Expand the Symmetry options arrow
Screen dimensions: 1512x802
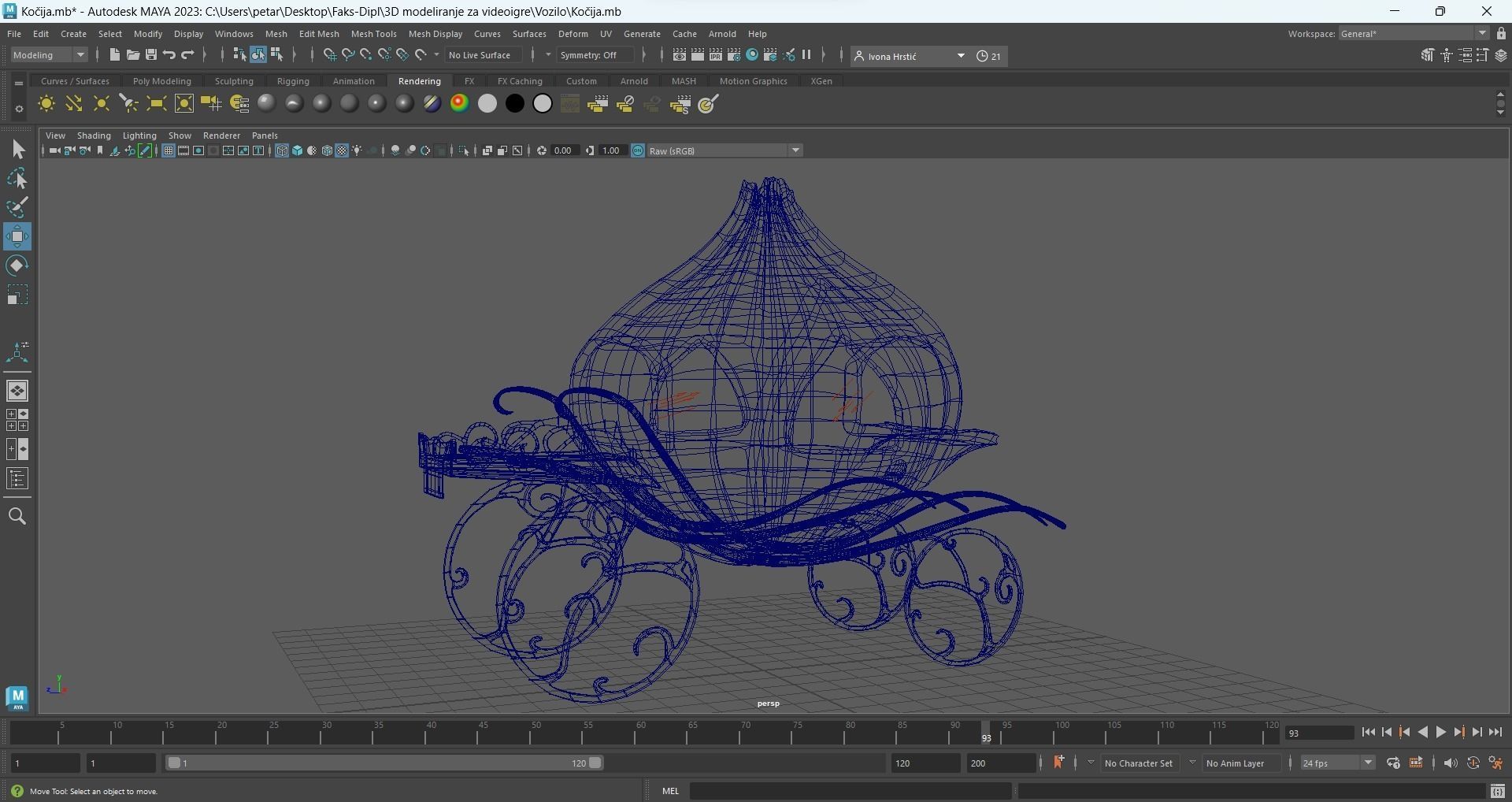point(548,55)
